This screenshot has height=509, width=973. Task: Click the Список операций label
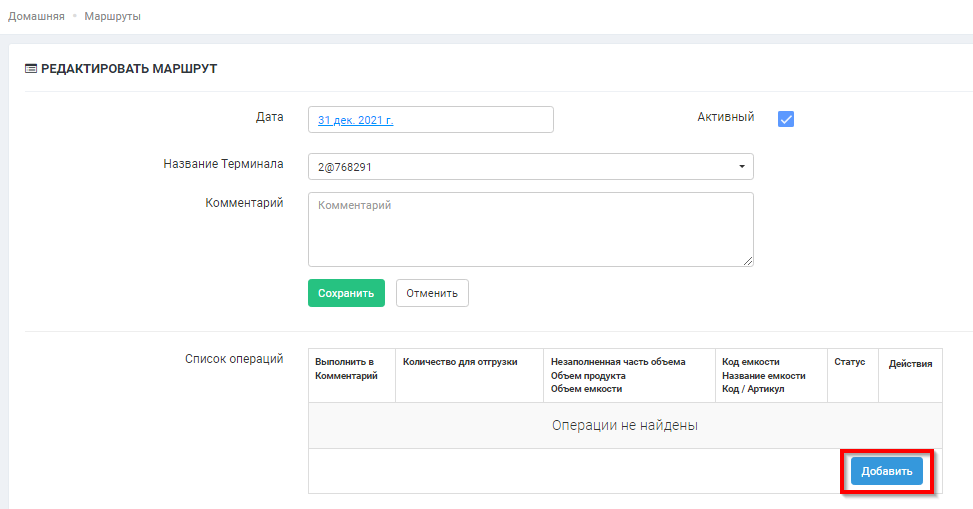[x=234, y=359]
